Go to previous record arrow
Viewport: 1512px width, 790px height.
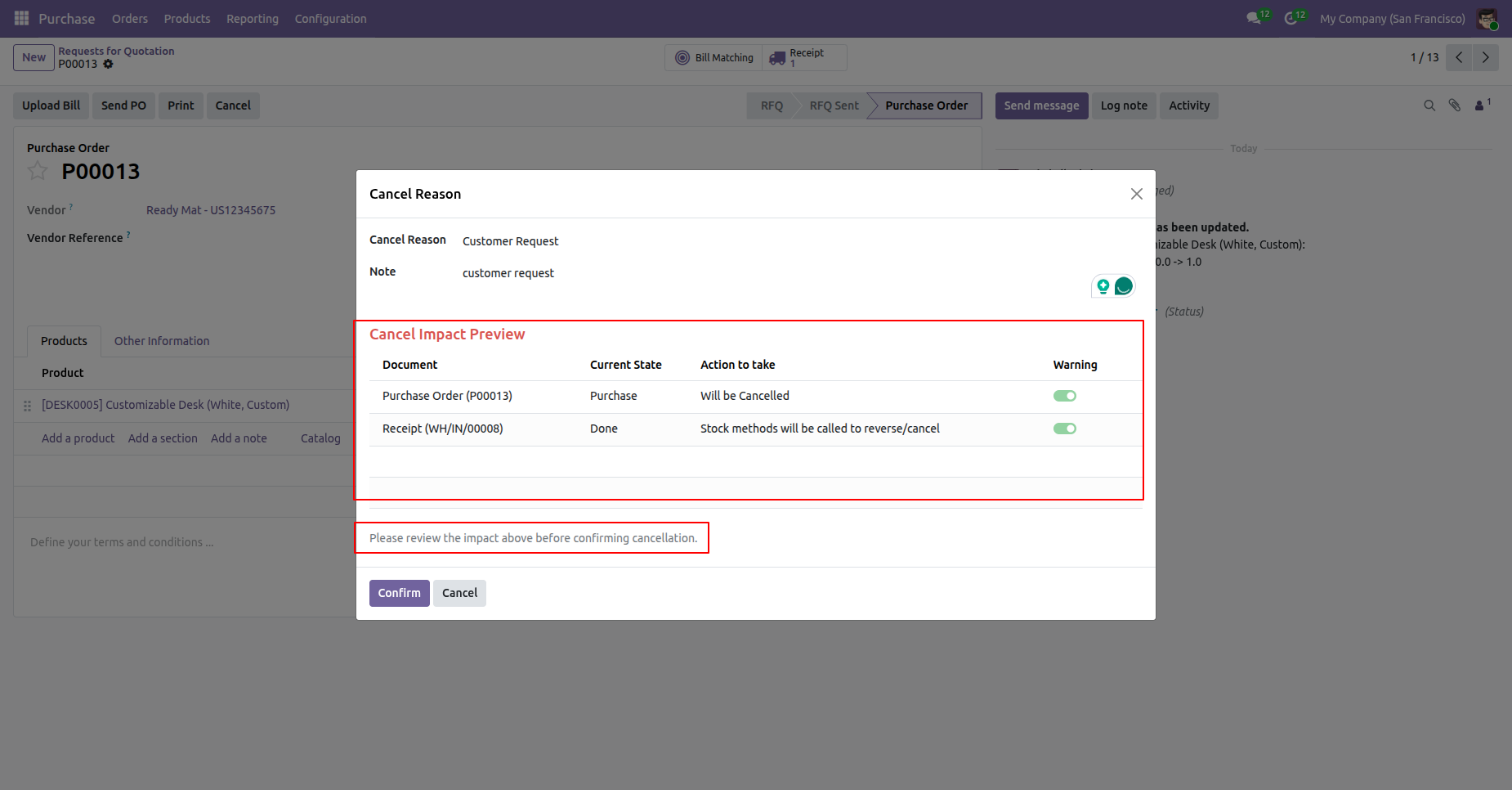(1459, 57)
